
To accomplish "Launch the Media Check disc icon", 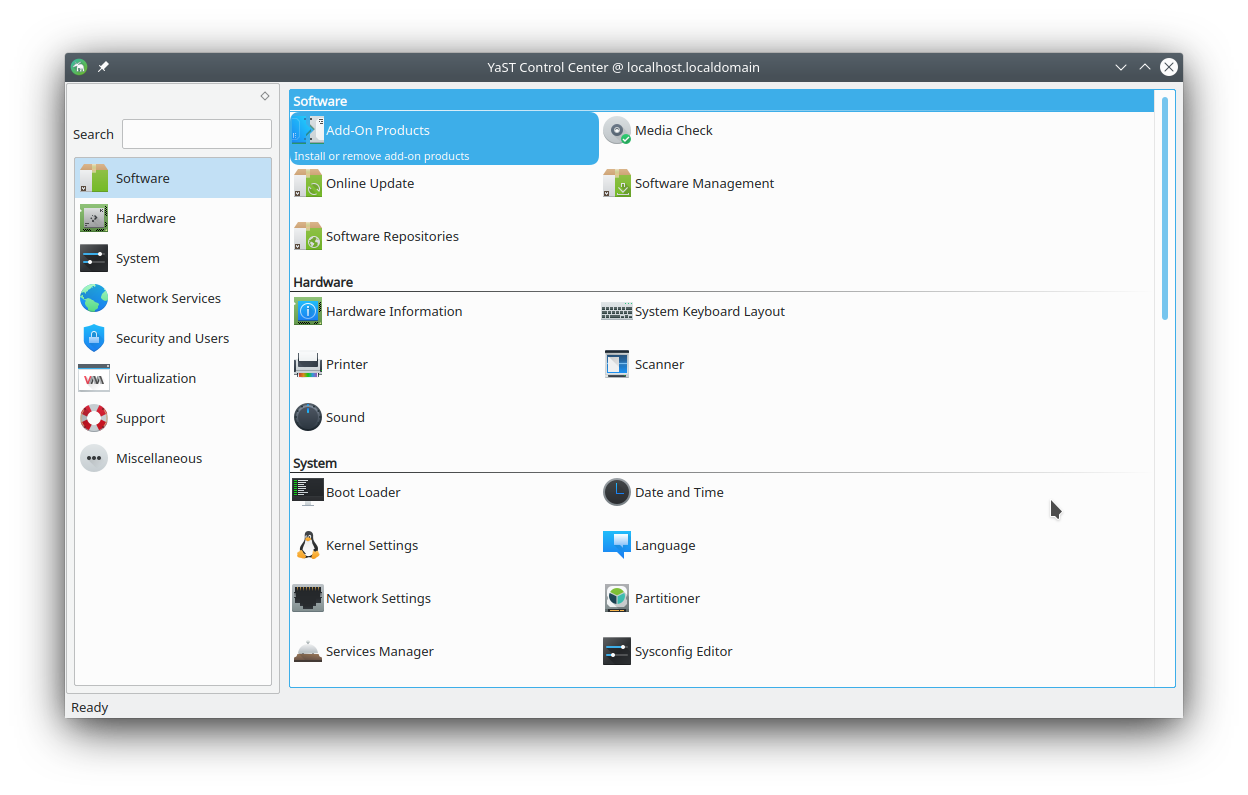I will pyautogui.click(x=617, y=131).
